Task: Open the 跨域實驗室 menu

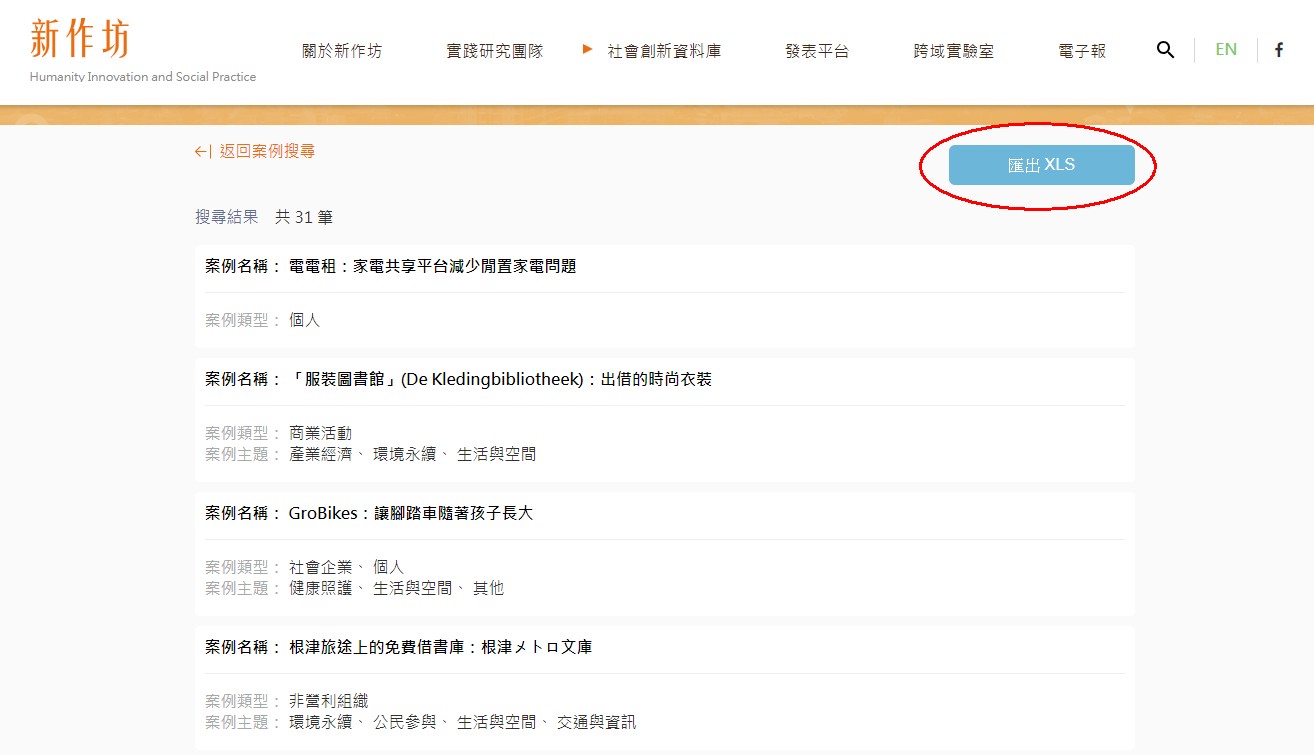Action: click(953, 51)
